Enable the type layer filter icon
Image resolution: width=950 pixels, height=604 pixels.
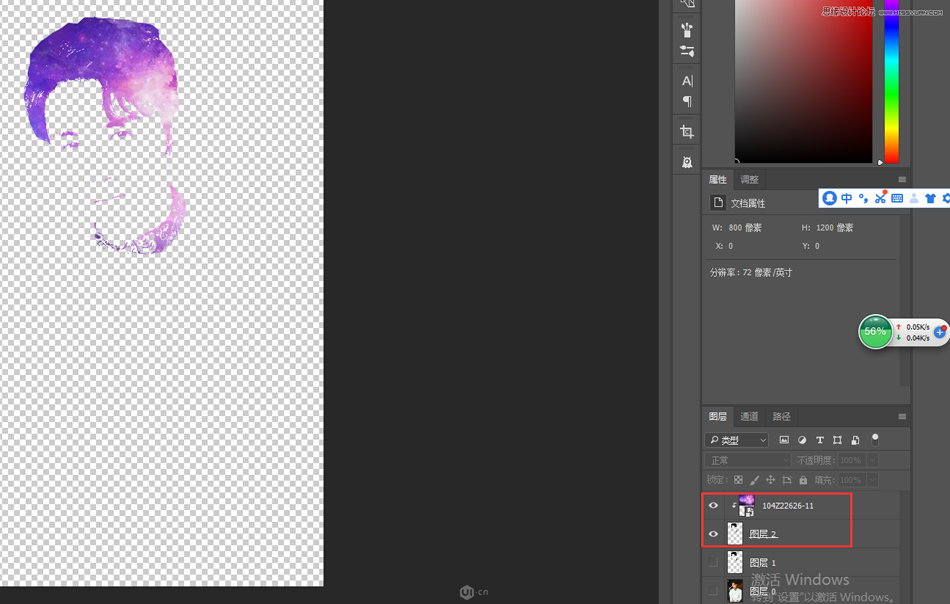tap(820, 440)
